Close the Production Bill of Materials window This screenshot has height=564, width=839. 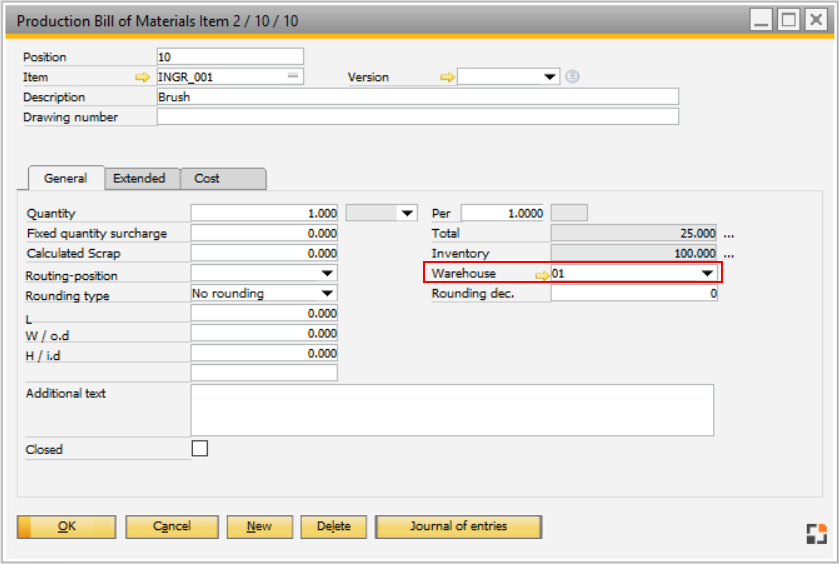coord(816,20)
